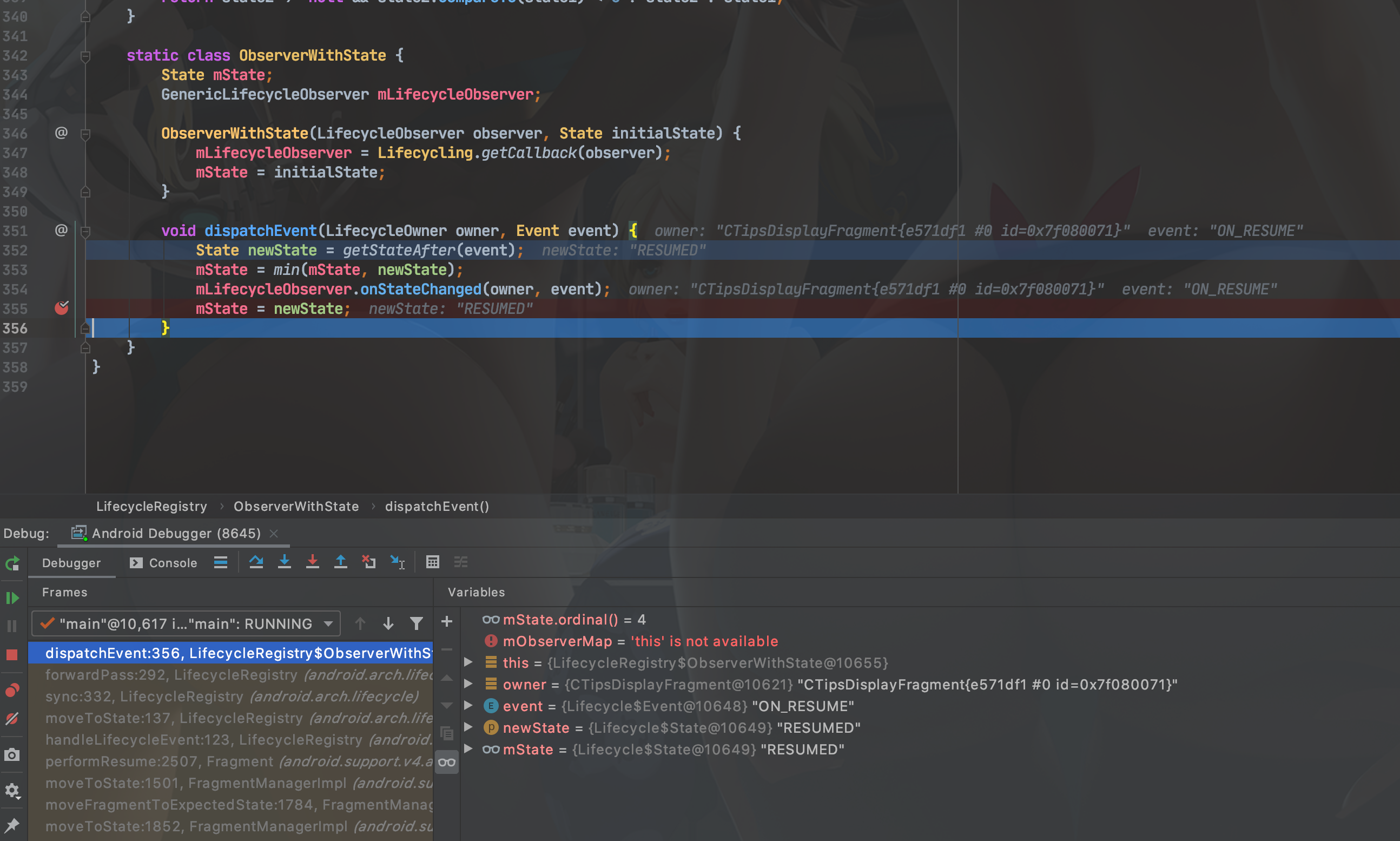
Task: Expand the 'this' variable node
Action: point(468,662)
